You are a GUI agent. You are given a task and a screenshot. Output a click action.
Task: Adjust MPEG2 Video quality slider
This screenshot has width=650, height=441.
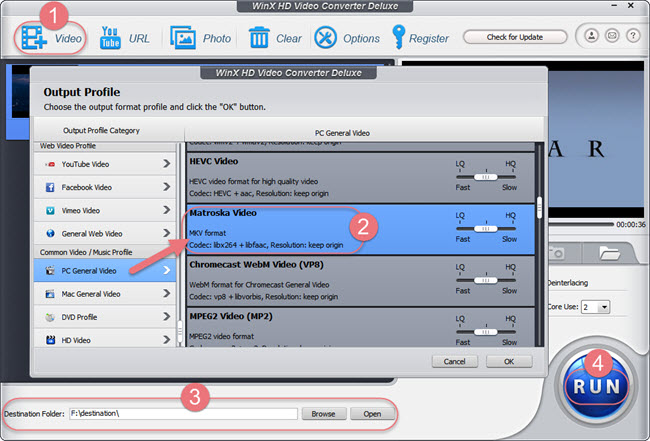click(486, 332)
